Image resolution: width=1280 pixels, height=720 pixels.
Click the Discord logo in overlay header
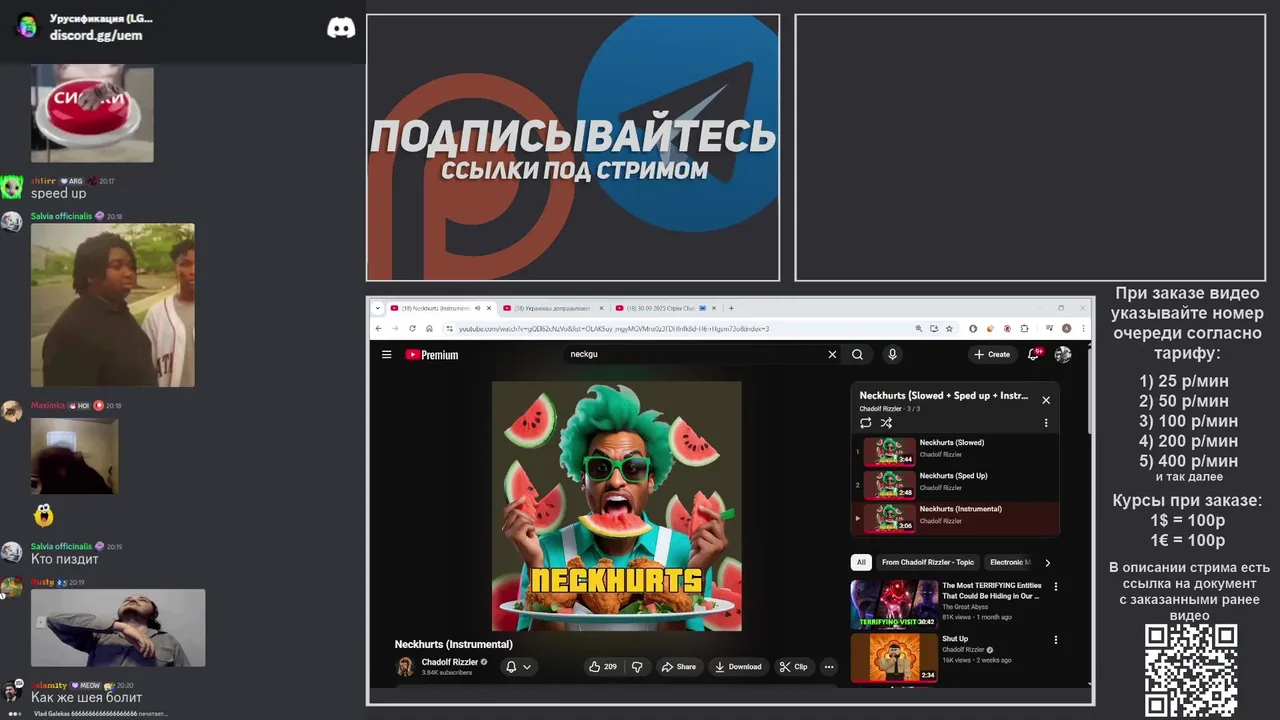tap(341, 28)
